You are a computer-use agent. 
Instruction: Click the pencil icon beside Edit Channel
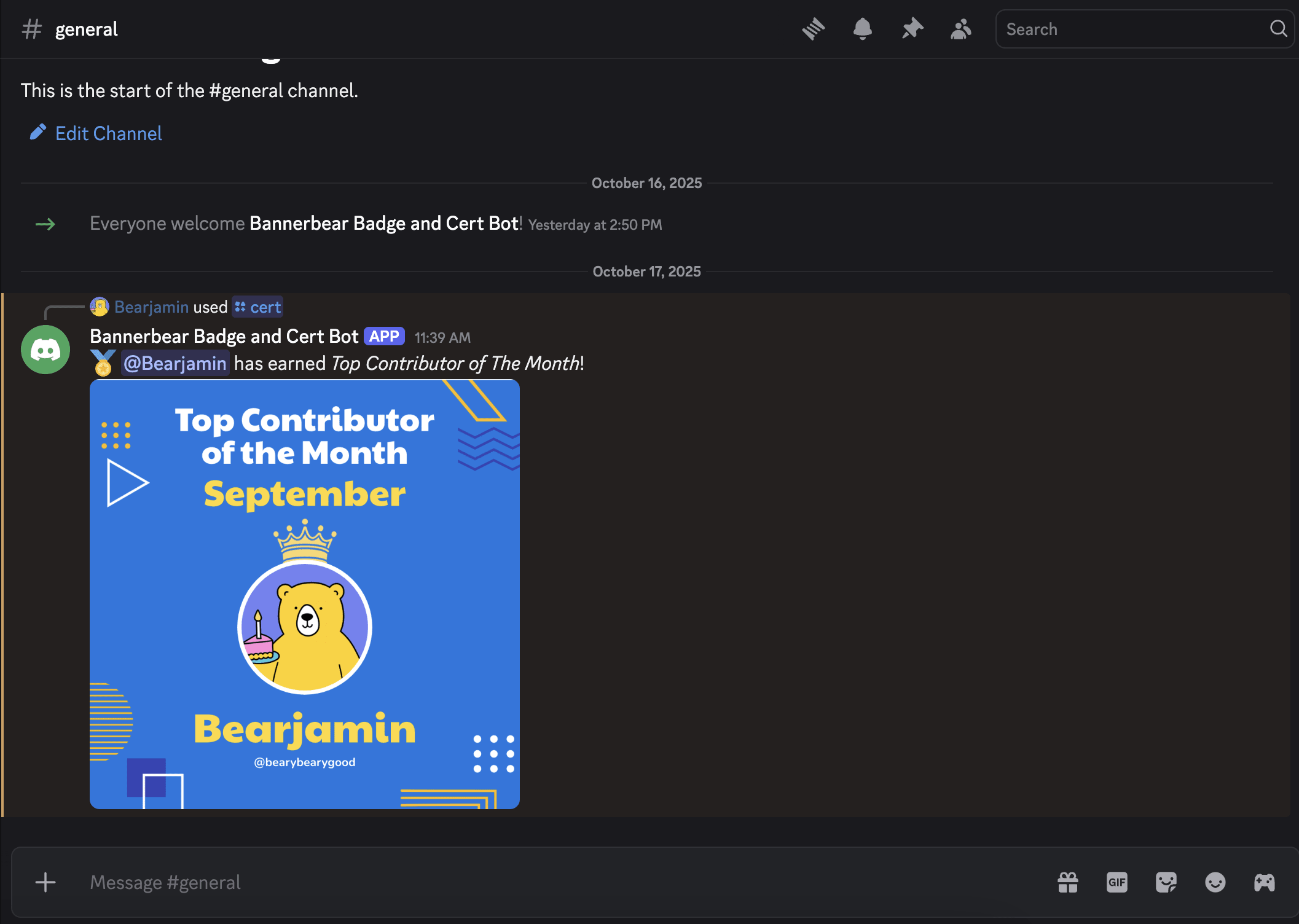pyautogui.click(x=38, y=132)
